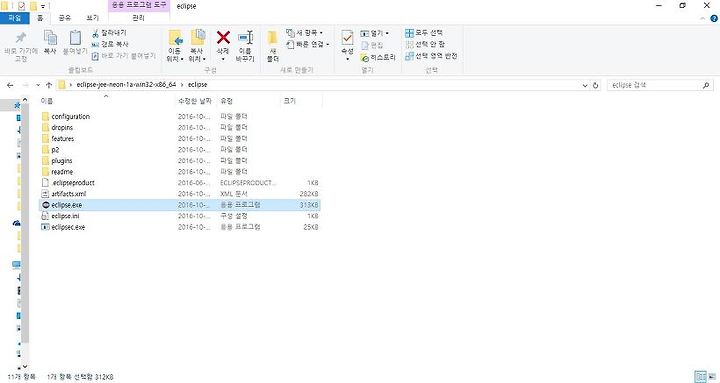Open the Help question mark icon
This screenshot has width=720, height=383.
(714, 19)
